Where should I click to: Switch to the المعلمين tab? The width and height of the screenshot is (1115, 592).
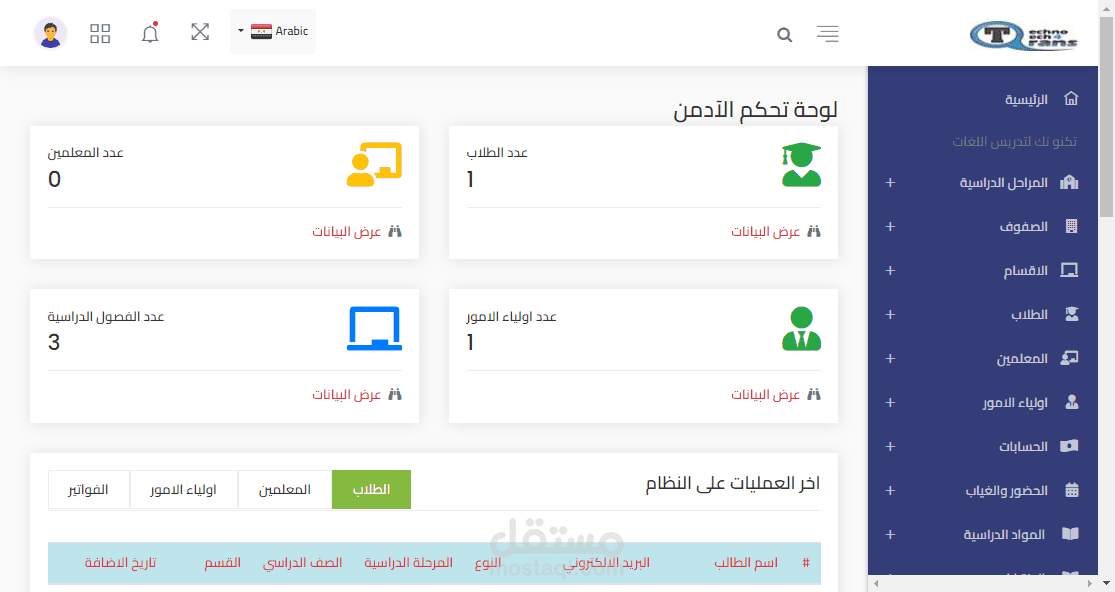(284, 490)
